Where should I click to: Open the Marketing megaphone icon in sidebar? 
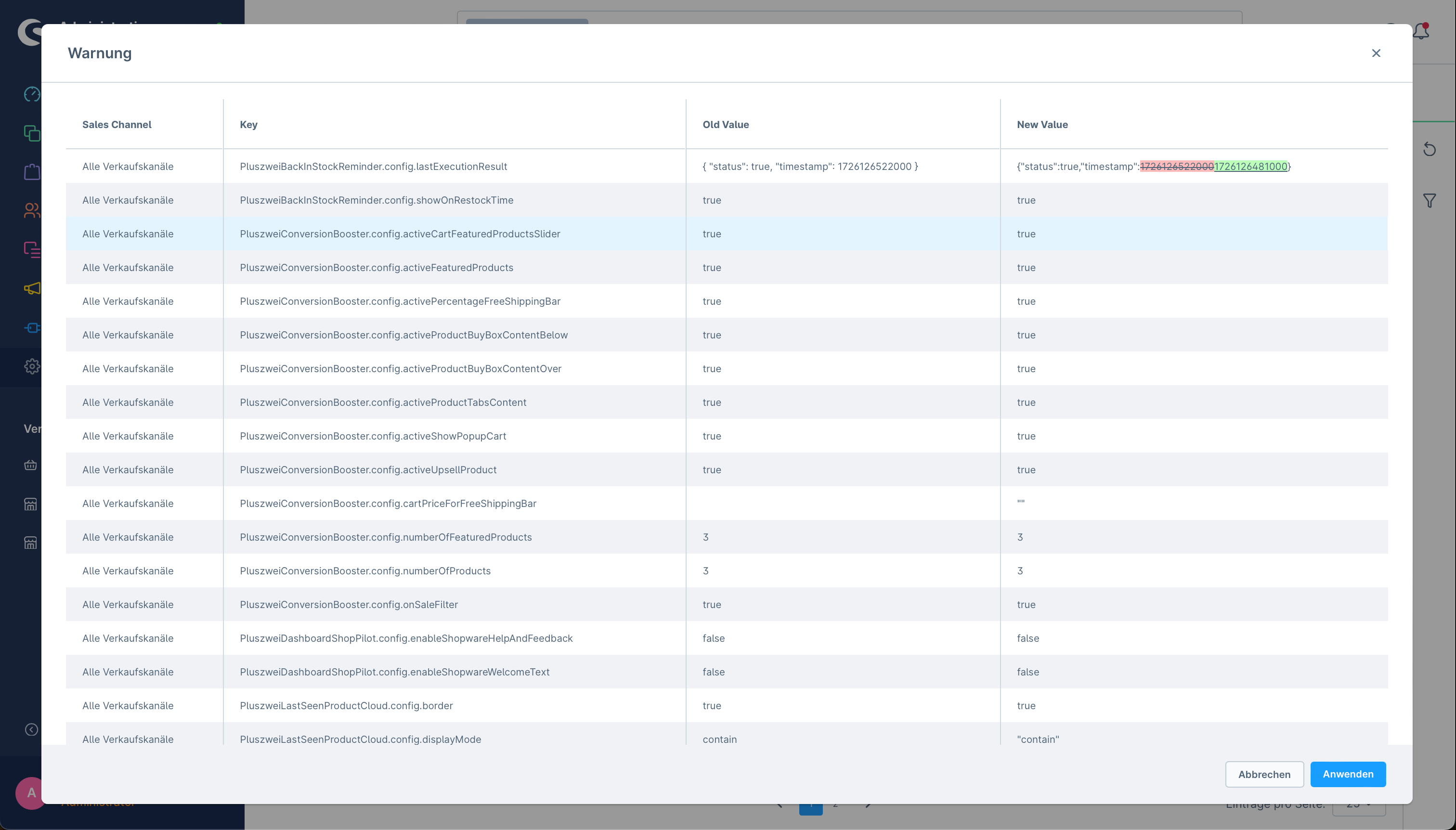click(x=32, y=288)
